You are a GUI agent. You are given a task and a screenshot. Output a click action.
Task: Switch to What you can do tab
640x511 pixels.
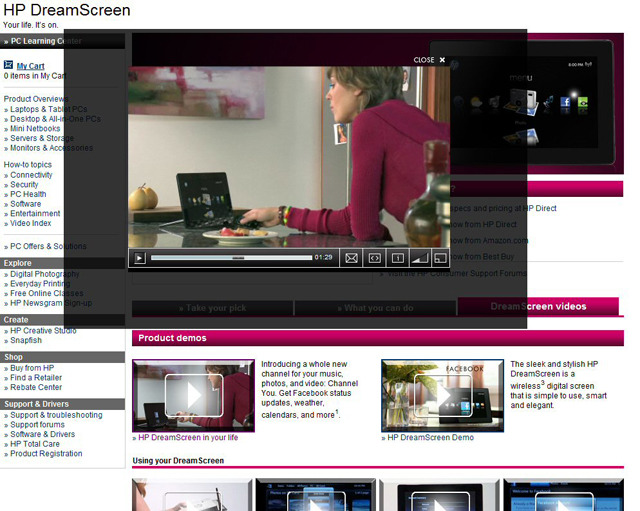pos(375,308)
